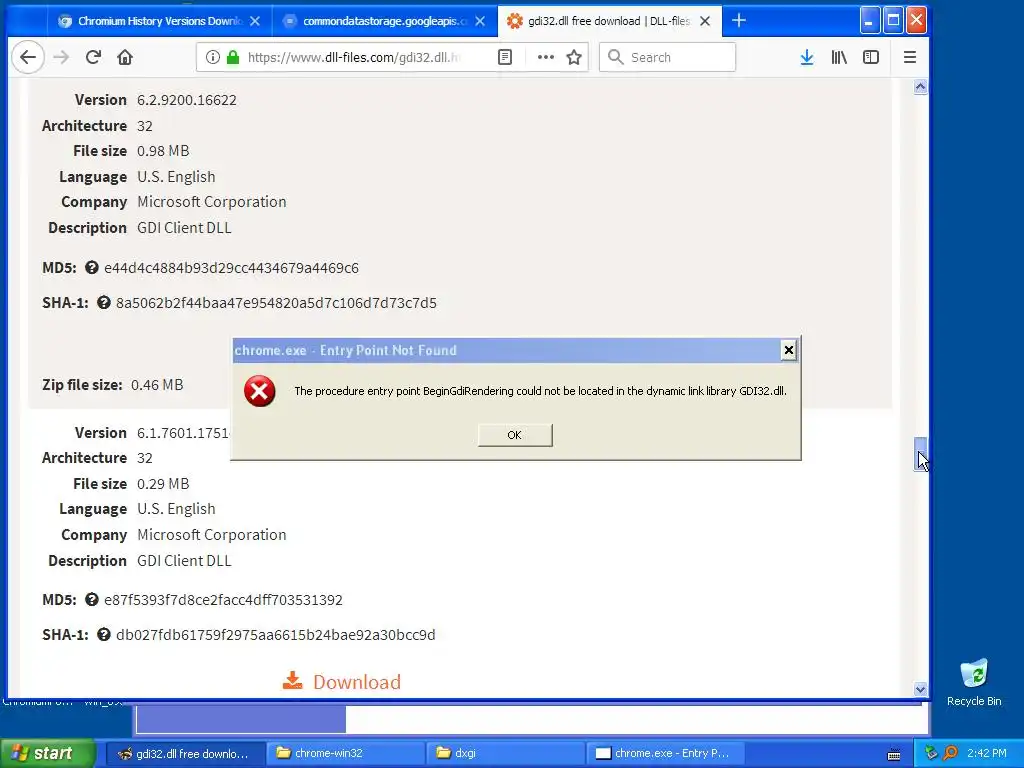This screenshot has height=768, width=1024.
Task: Click the system tray clock 2:42 PM
Action: [987, 754]
